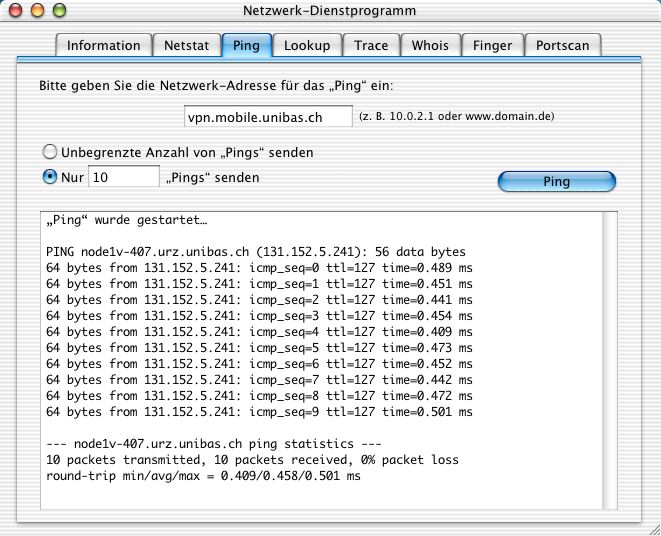
Task: Open the Portscan tab
Action: tap(563, 45)
